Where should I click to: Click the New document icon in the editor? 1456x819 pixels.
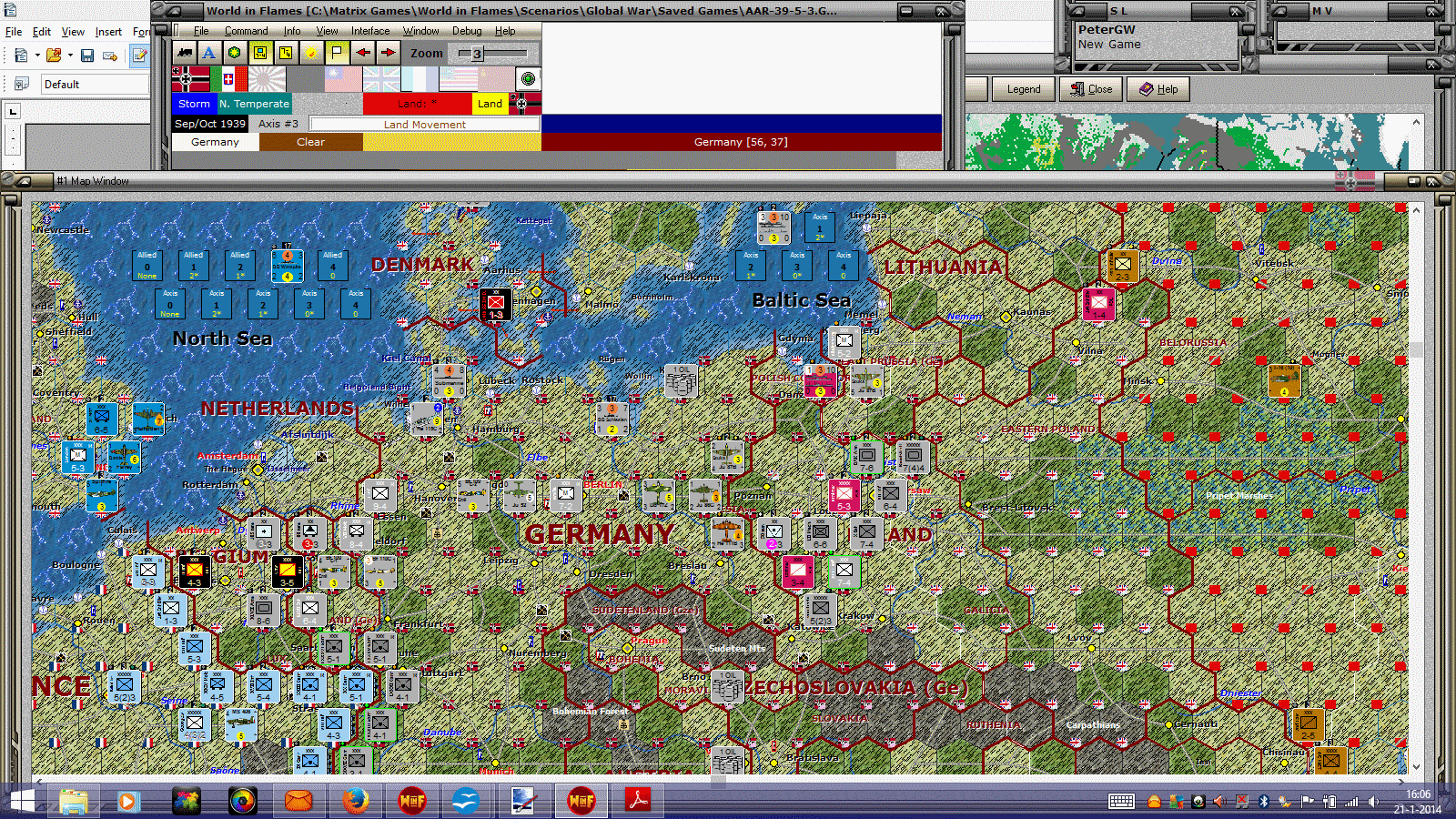point(21,56)
